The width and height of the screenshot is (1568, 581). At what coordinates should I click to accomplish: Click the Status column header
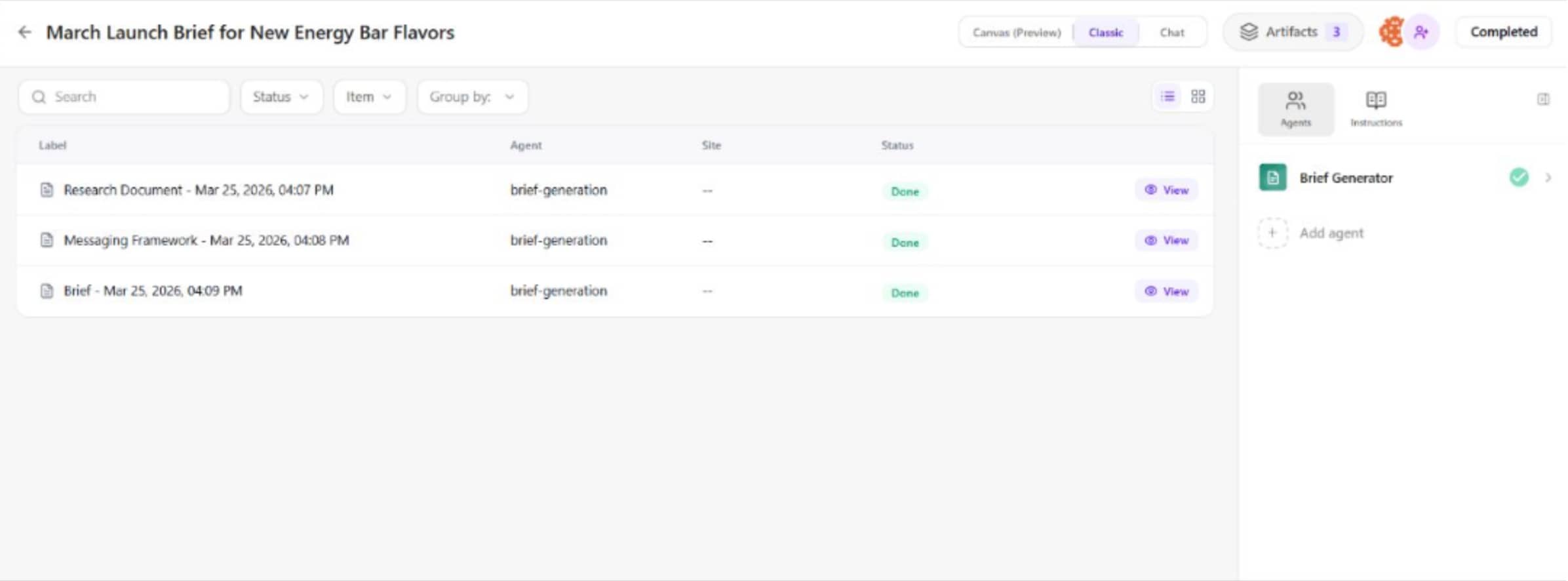tap(897, 145)
